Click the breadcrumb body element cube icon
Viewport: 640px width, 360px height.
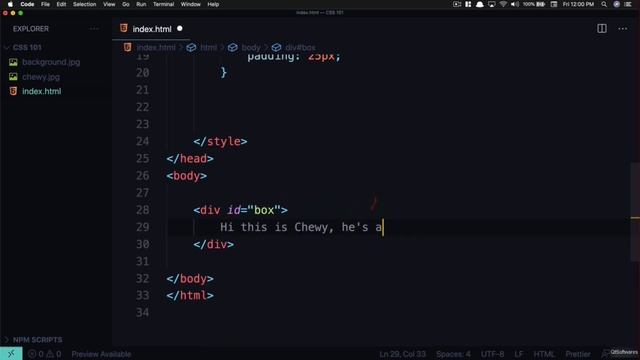coord(233,47)
